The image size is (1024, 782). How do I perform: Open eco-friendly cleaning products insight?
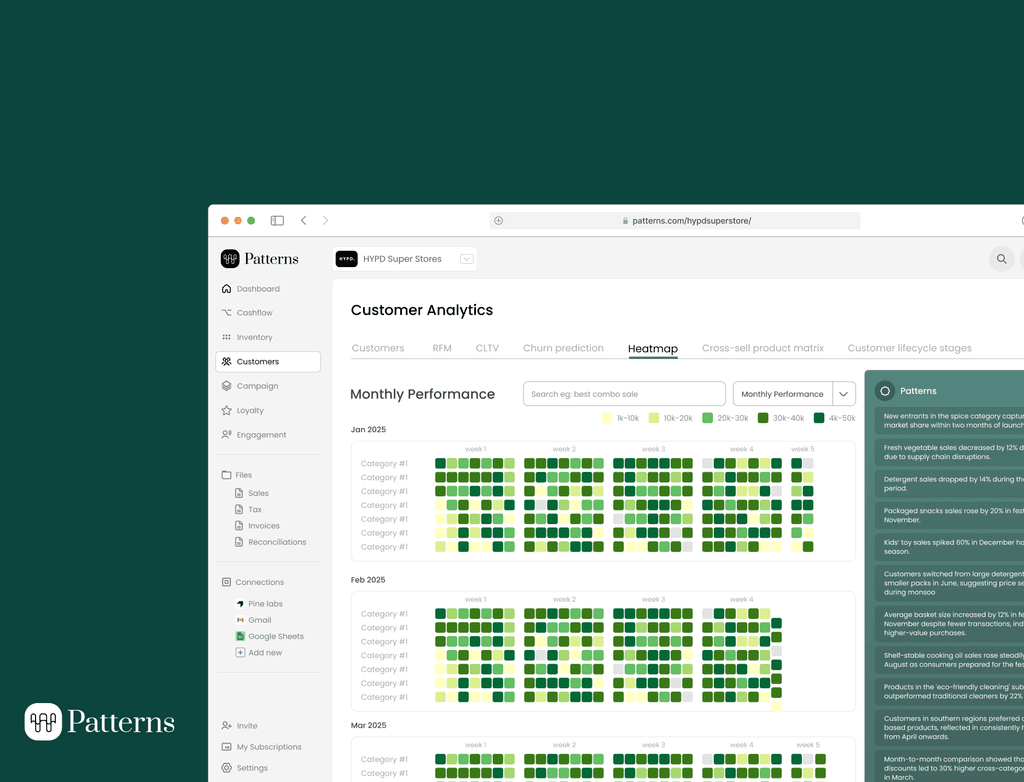(950, 691)
